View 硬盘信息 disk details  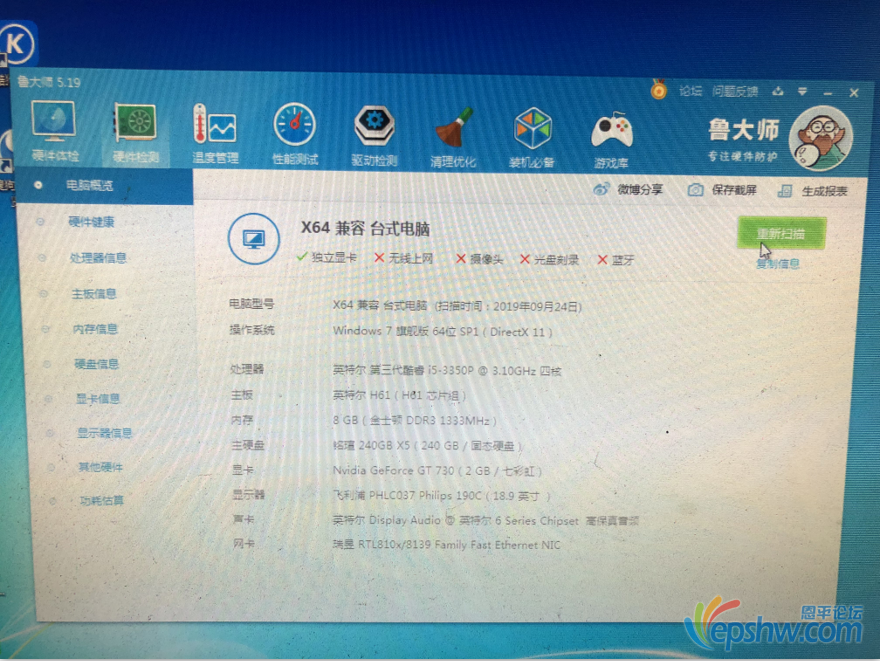[97, 364]
